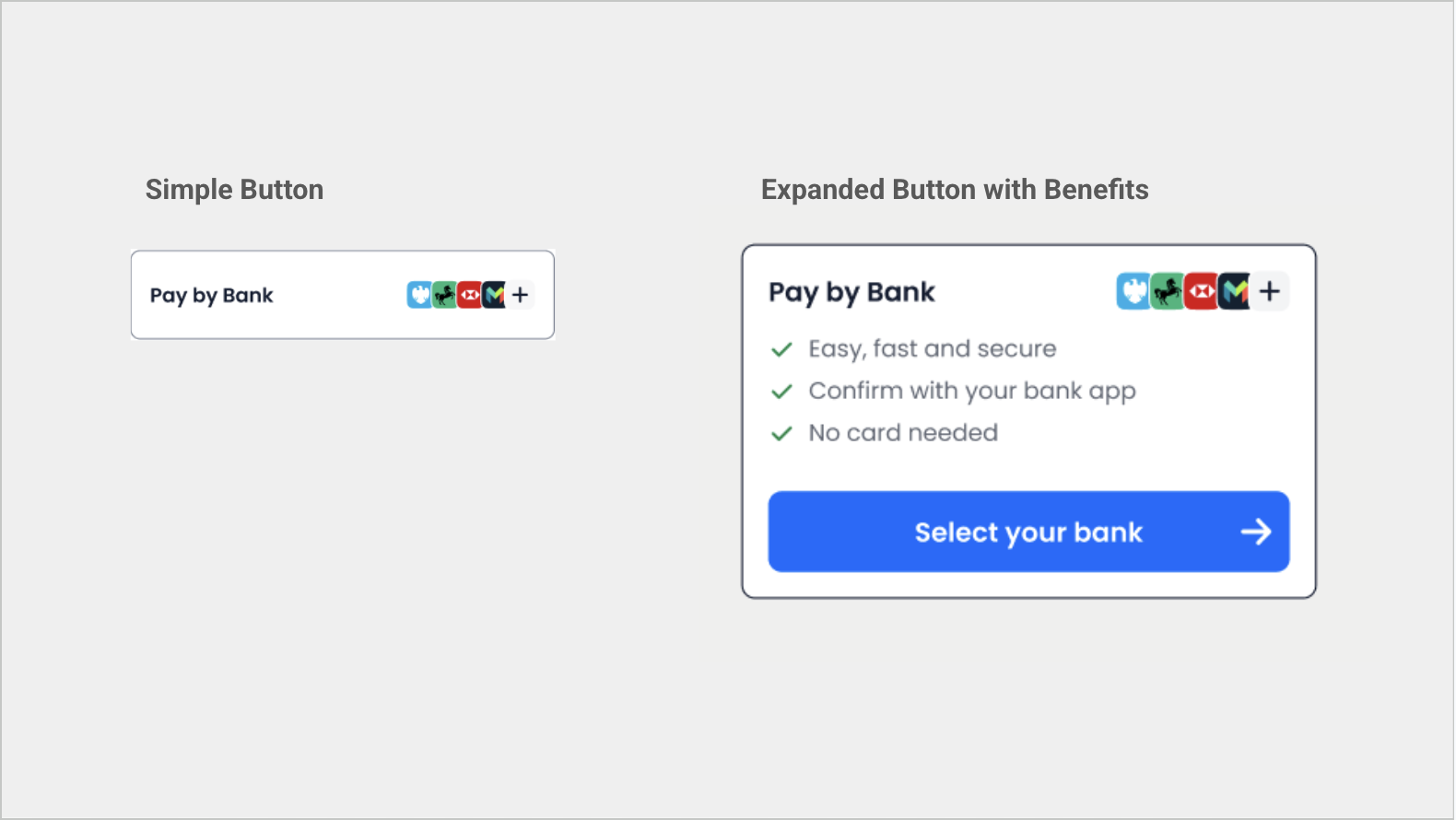Click the Select your bank button
The image size is (1456, 820).
point(1028,532)
